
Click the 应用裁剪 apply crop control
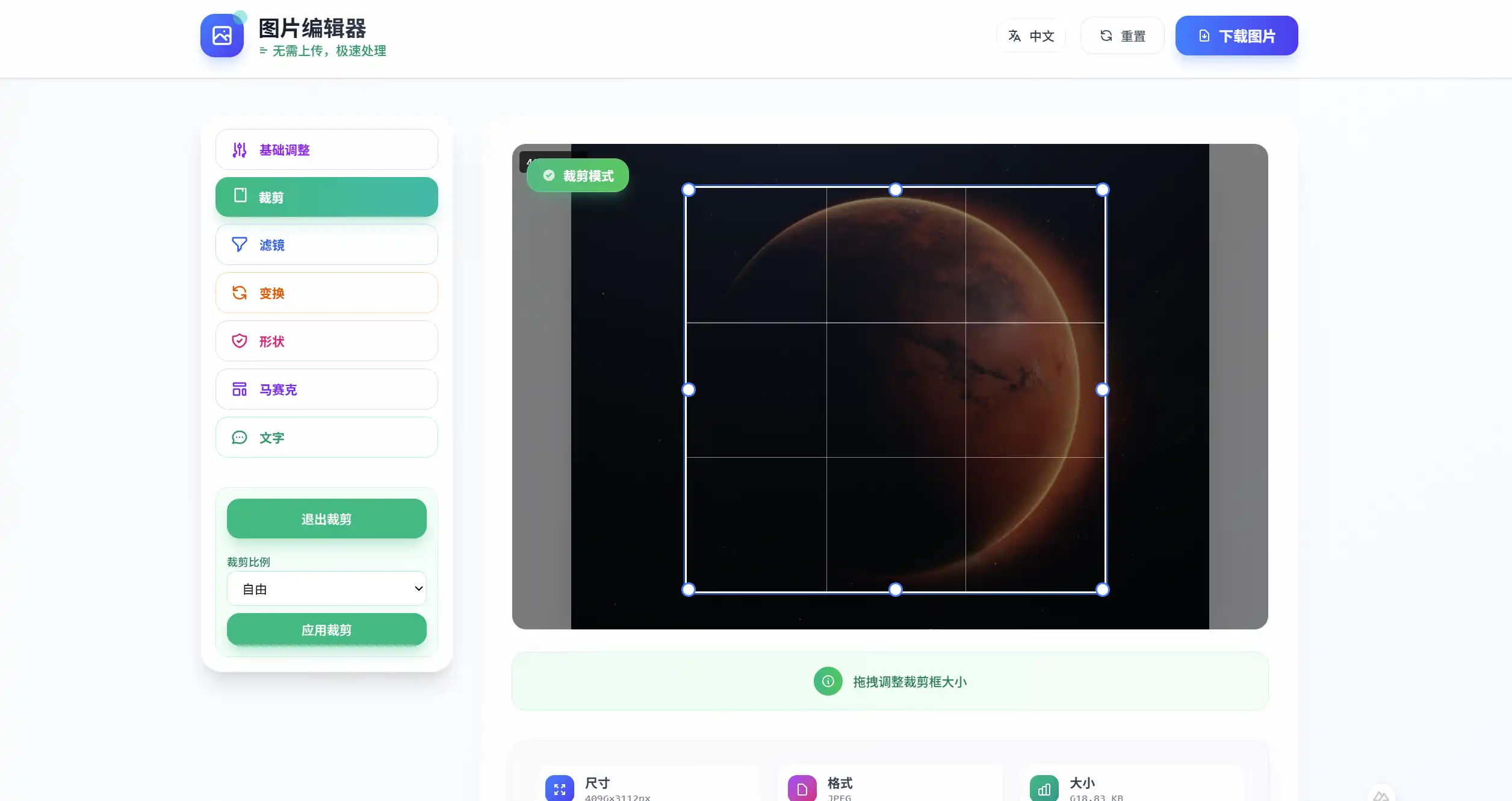click(x=326, y=629)
